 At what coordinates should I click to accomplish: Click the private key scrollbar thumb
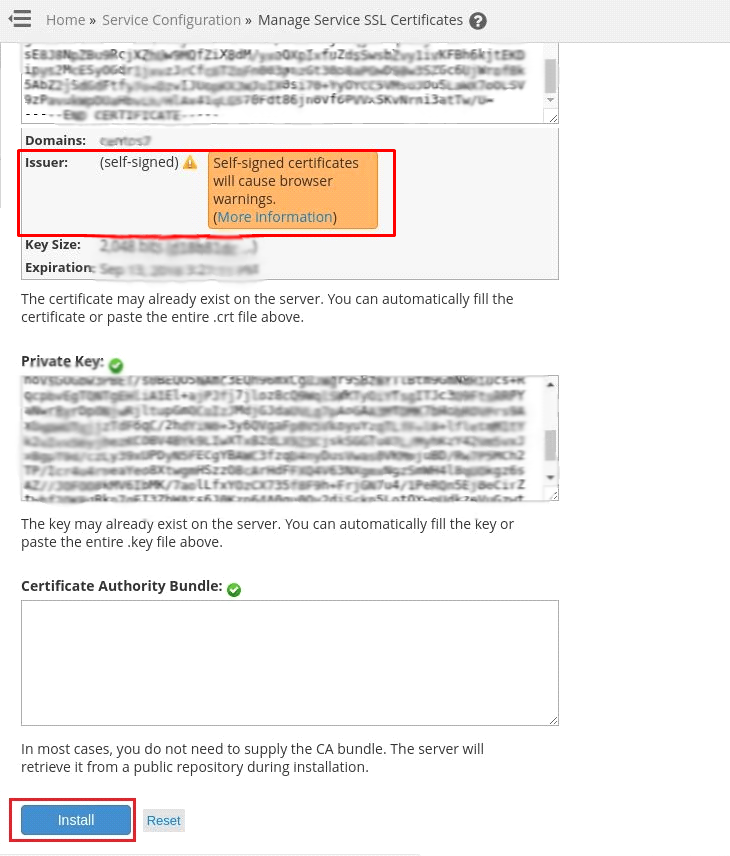[x=550, y=445]
